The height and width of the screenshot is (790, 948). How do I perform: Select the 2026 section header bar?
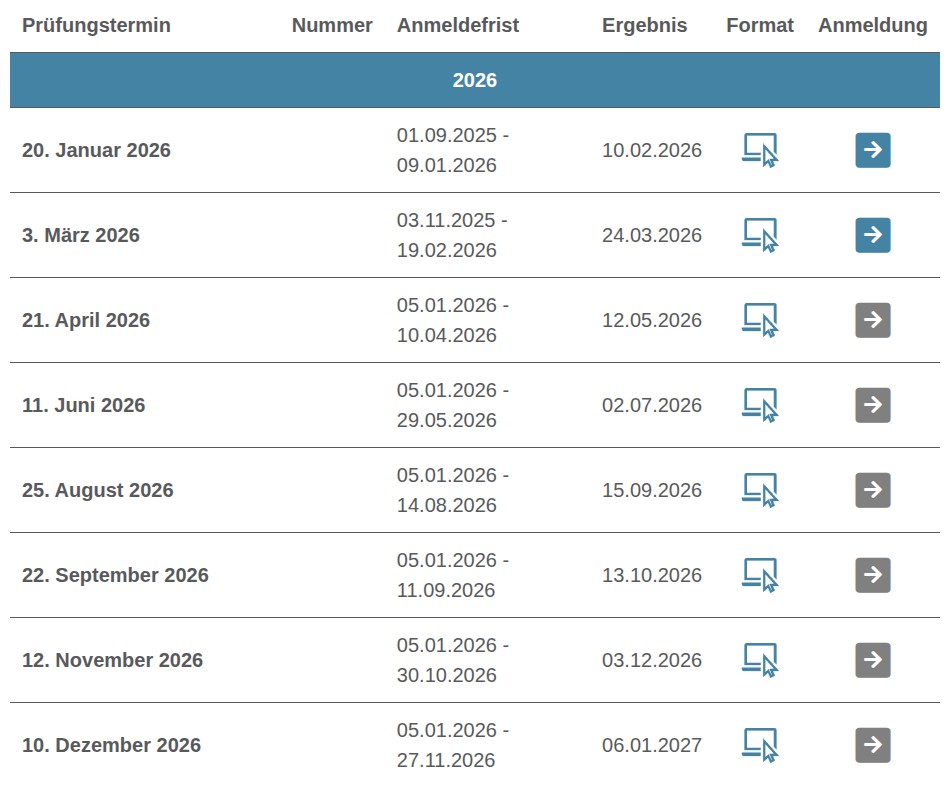click(x=474, y=81)
